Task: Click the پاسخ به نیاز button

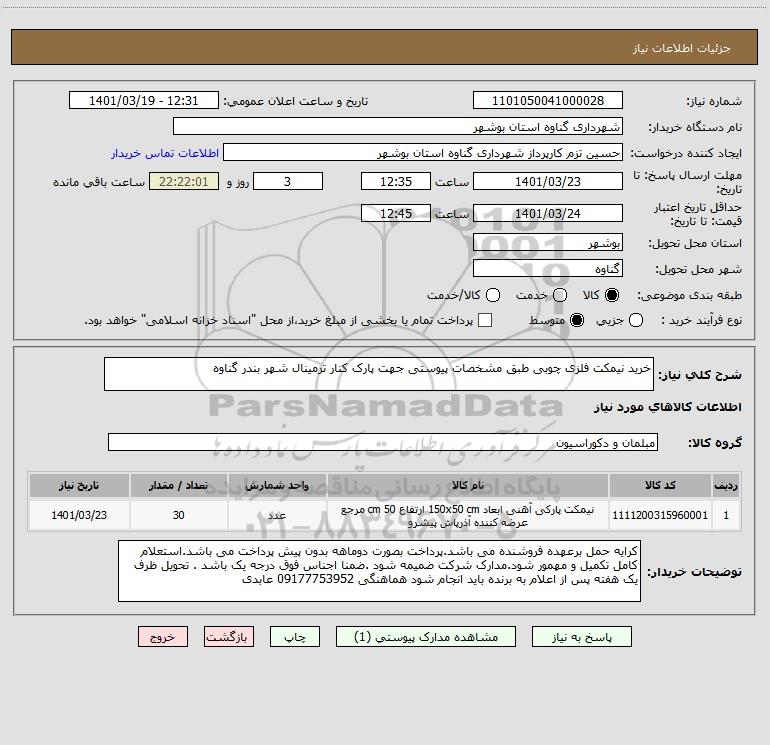Action: pos(582,637)
